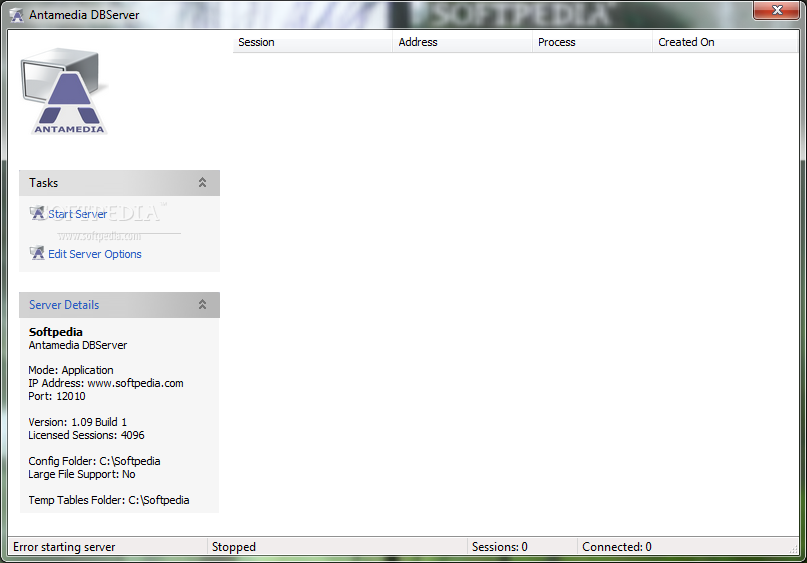Click the Edit Server Options icon
Viewport: 807px width, 563px height.
(37, 253)
